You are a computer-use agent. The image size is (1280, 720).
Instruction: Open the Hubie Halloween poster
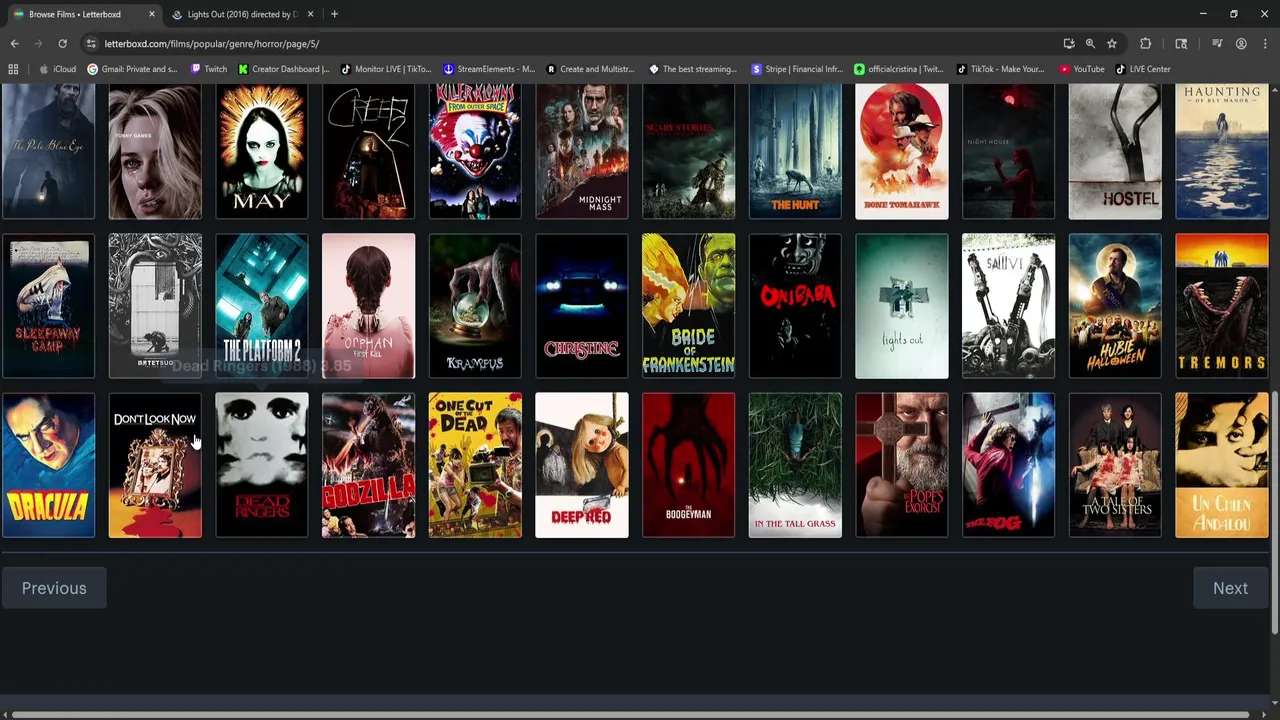pyautogui.click(x=1115, y=306)
